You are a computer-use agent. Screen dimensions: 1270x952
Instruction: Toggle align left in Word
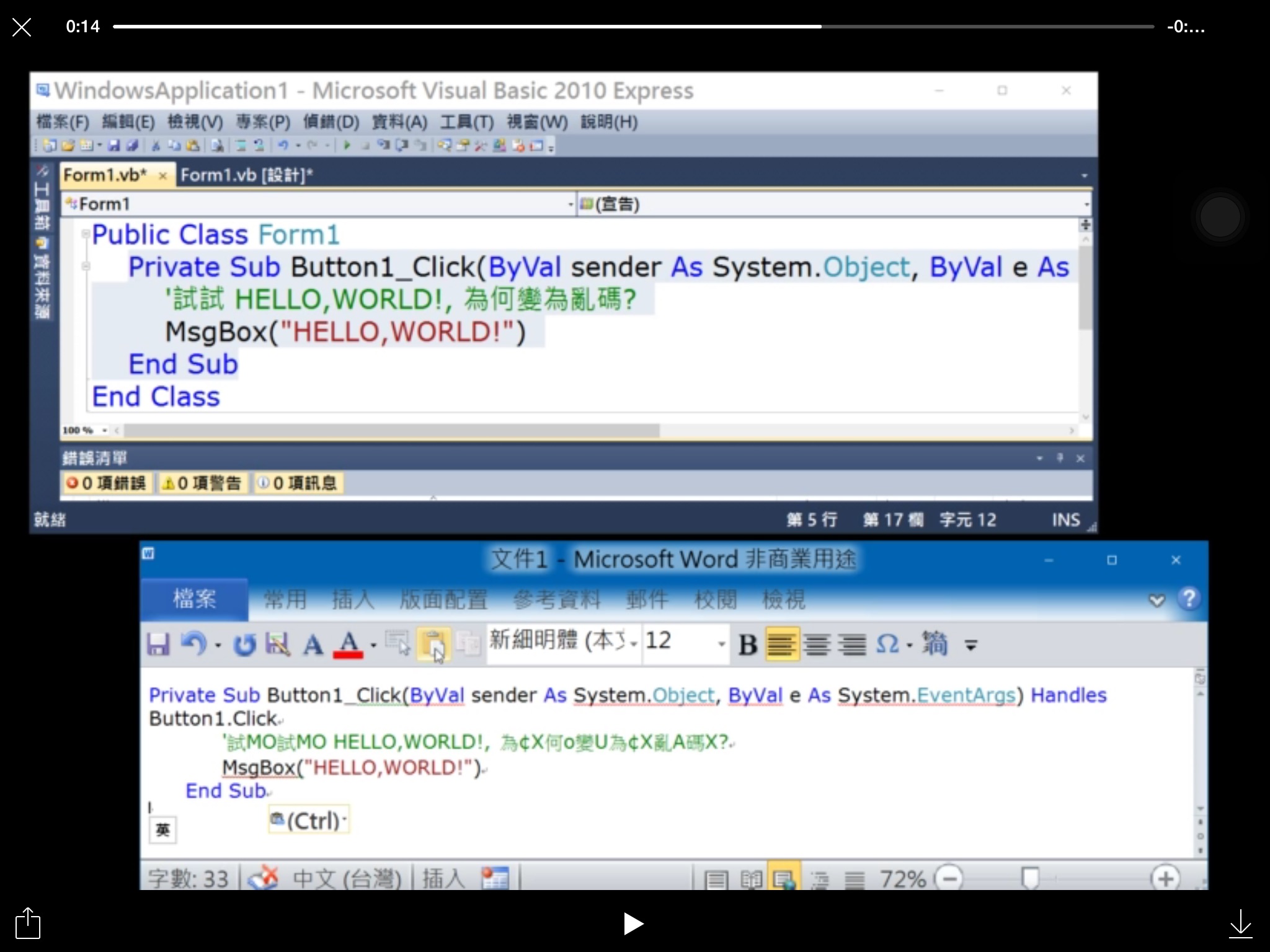(x=782, y=645)
